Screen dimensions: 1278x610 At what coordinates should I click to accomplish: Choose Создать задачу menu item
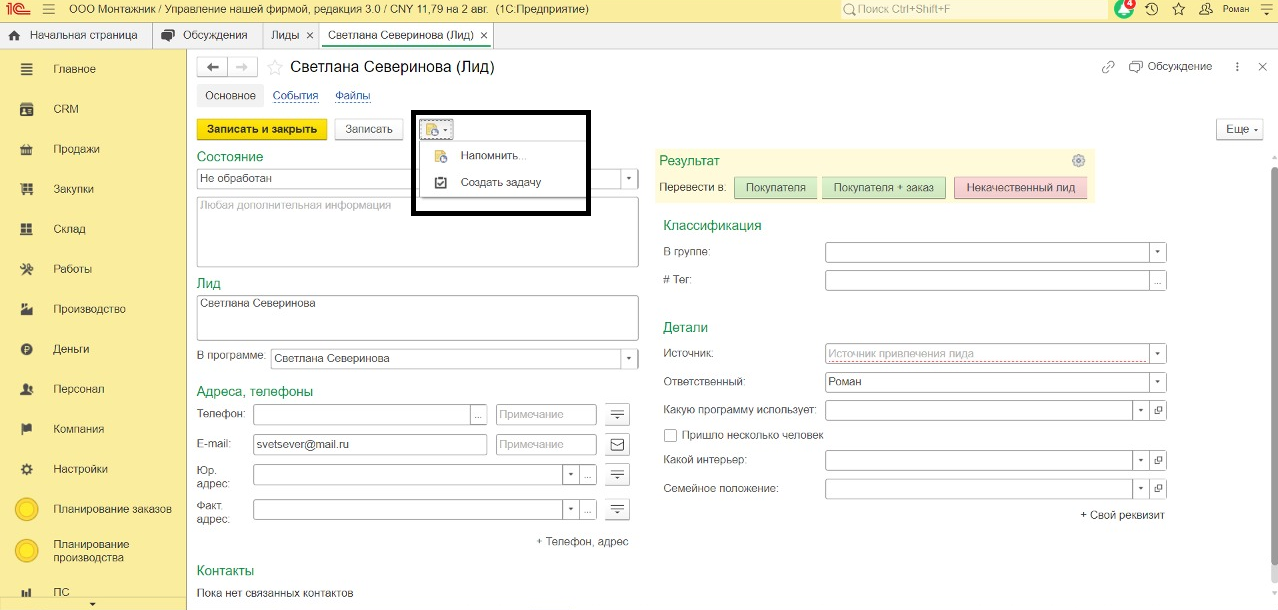point(503,183)
